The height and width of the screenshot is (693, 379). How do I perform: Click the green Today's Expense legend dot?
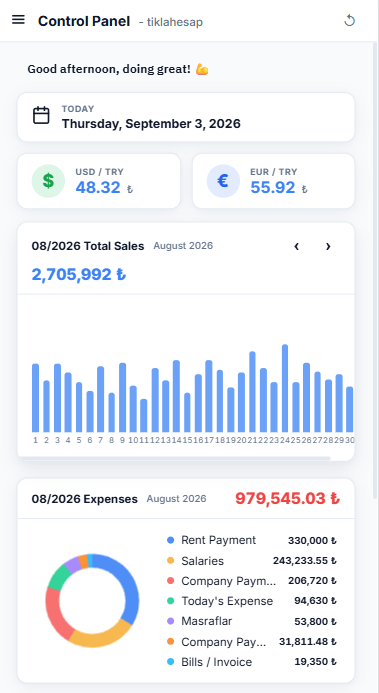coord(171,601)
